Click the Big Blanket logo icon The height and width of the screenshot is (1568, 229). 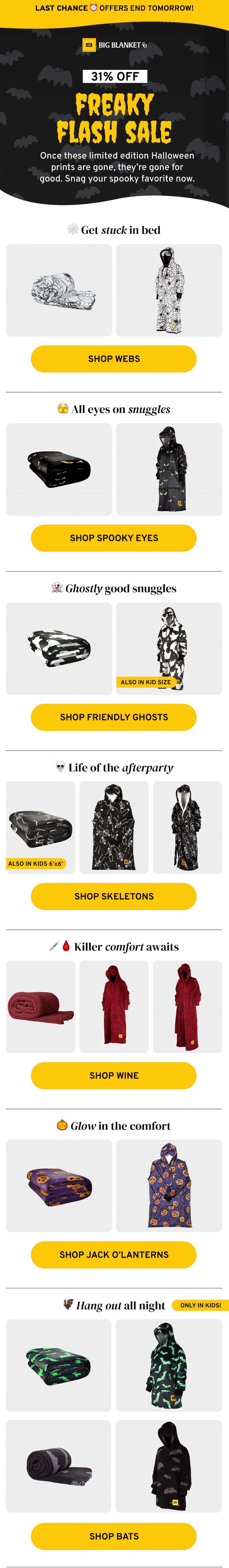tap(89, 45)
